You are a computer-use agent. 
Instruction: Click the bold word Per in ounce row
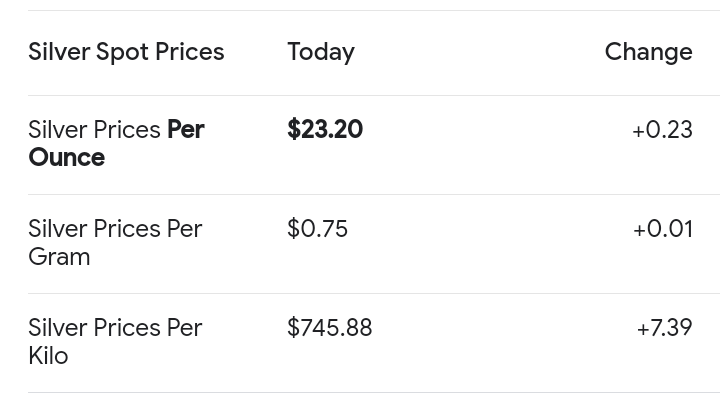186,130
